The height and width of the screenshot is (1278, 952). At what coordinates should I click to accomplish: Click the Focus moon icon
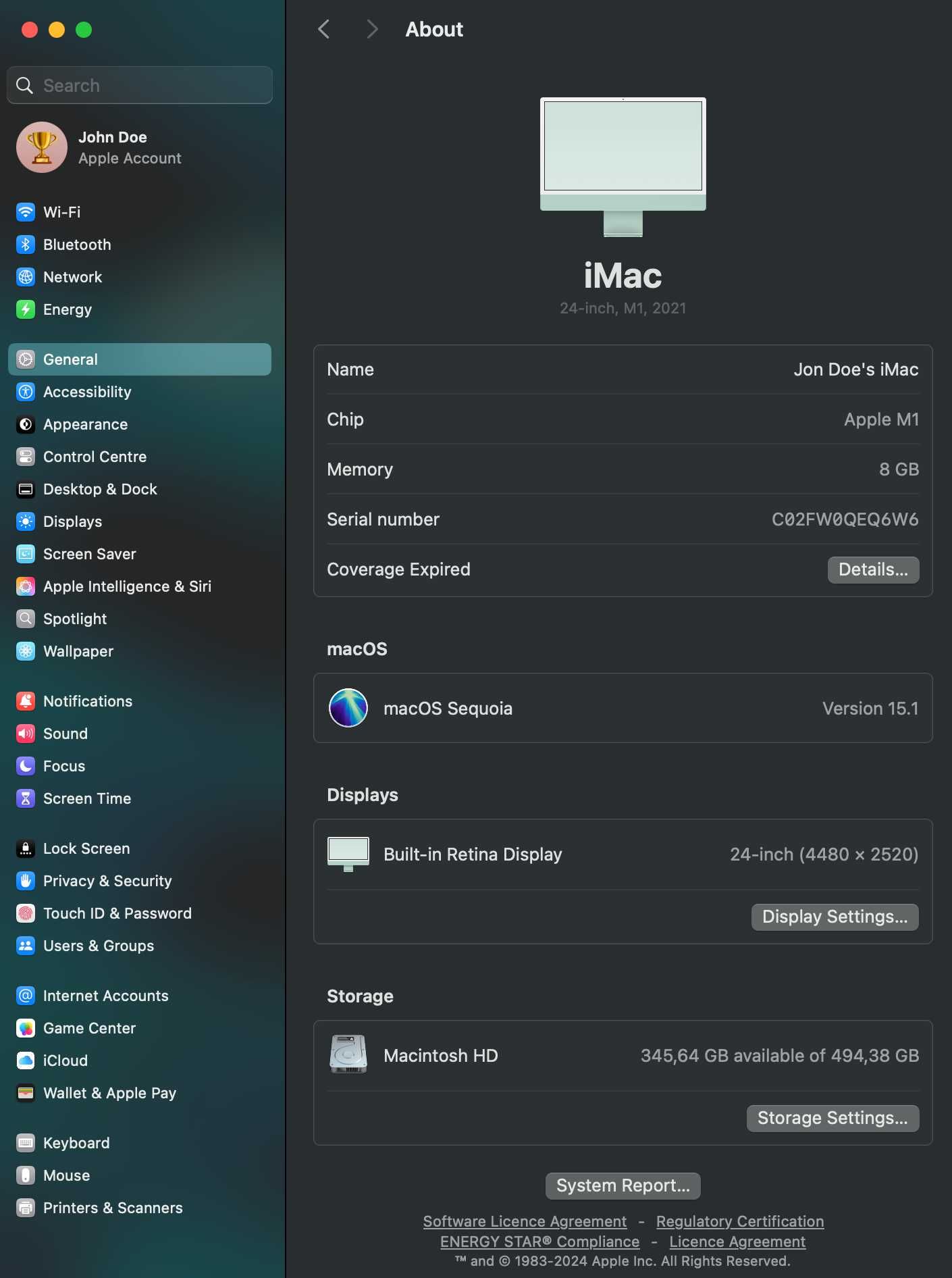26,766
